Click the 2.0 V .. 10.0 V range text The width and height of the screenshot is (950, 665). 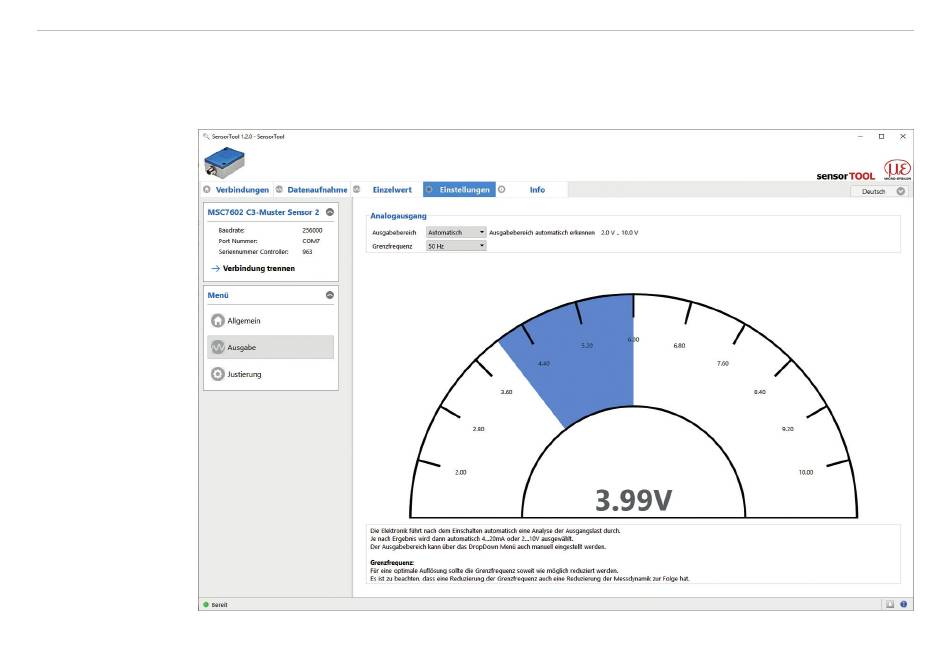pyautogui.click(x=619, y=233)
